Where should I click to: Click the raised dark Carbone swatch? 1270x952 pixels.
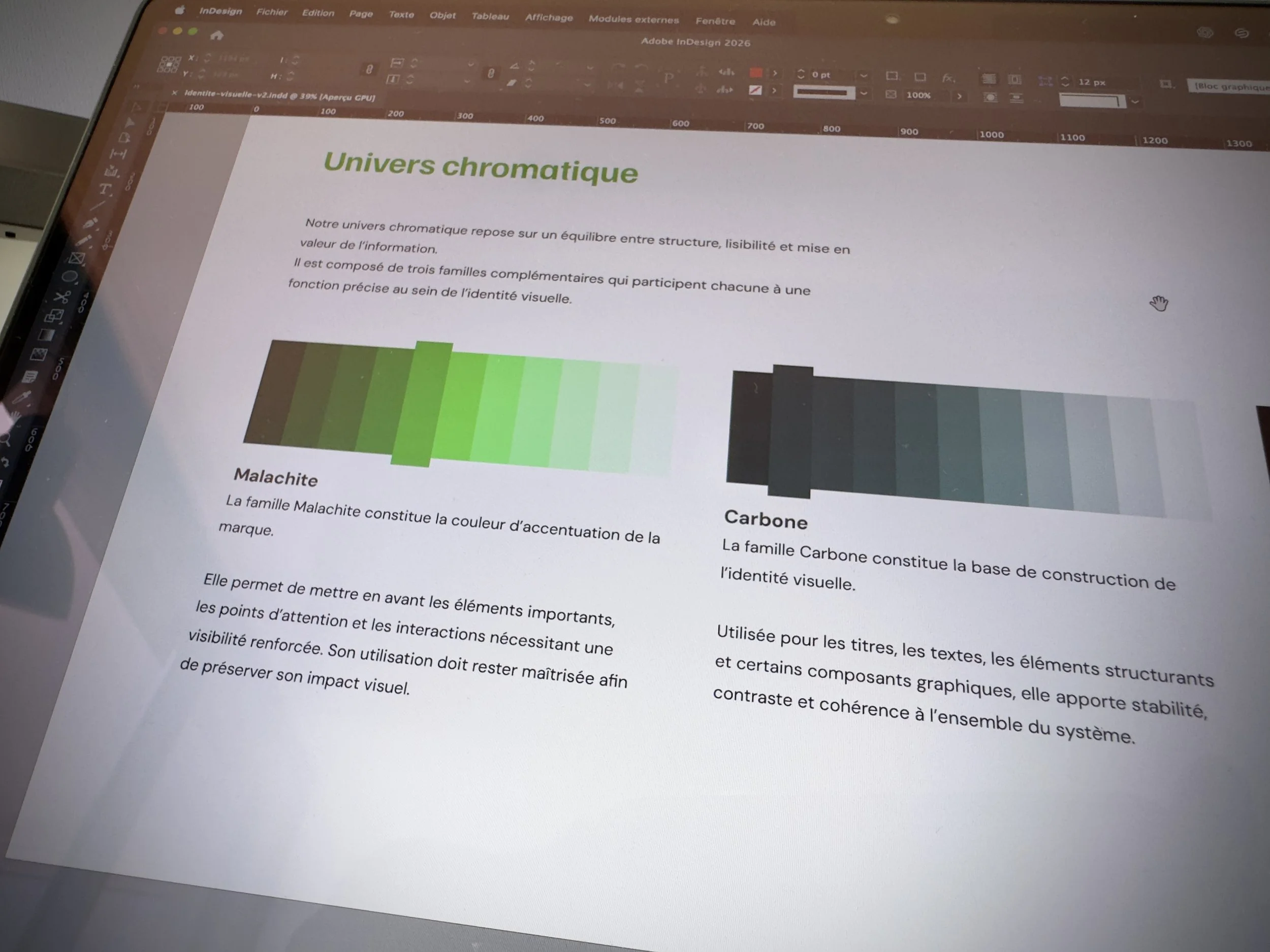(x=790, y=432)
